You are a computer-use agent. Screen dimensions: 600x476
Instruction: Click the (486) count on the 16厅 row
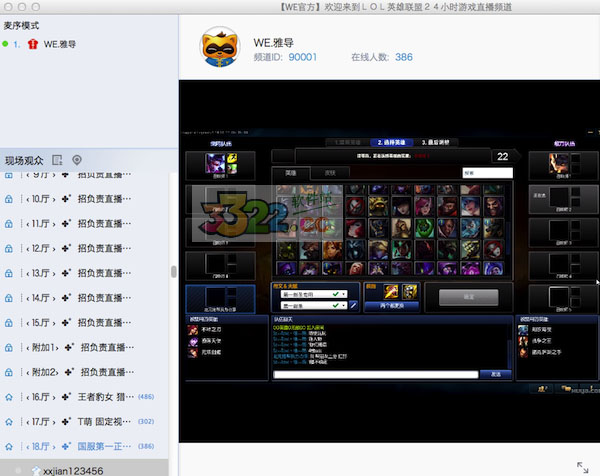(146, 397)
